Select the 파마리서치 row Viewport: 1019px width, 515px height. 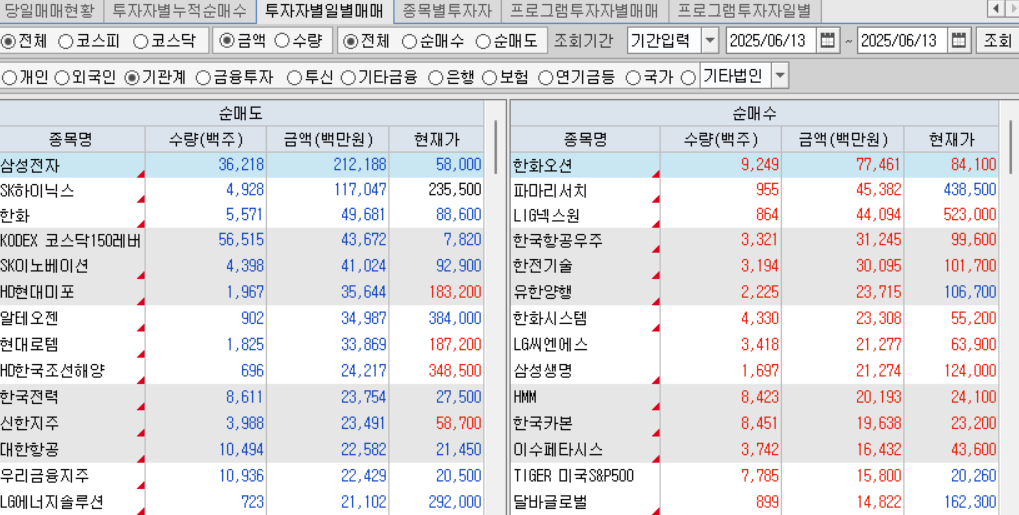tap(755, 190)
